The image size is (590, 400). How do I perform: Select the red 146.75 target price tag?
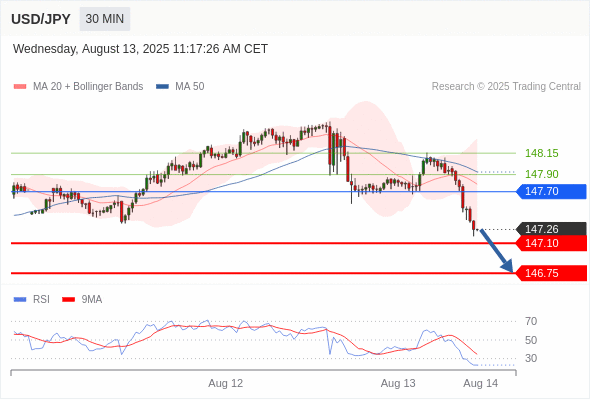(551, 273)
